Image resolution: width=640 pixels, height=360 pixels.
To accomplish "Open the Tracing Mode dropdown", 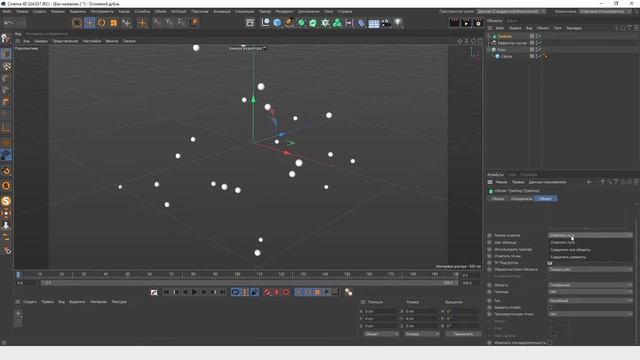I will click(590, 235).
